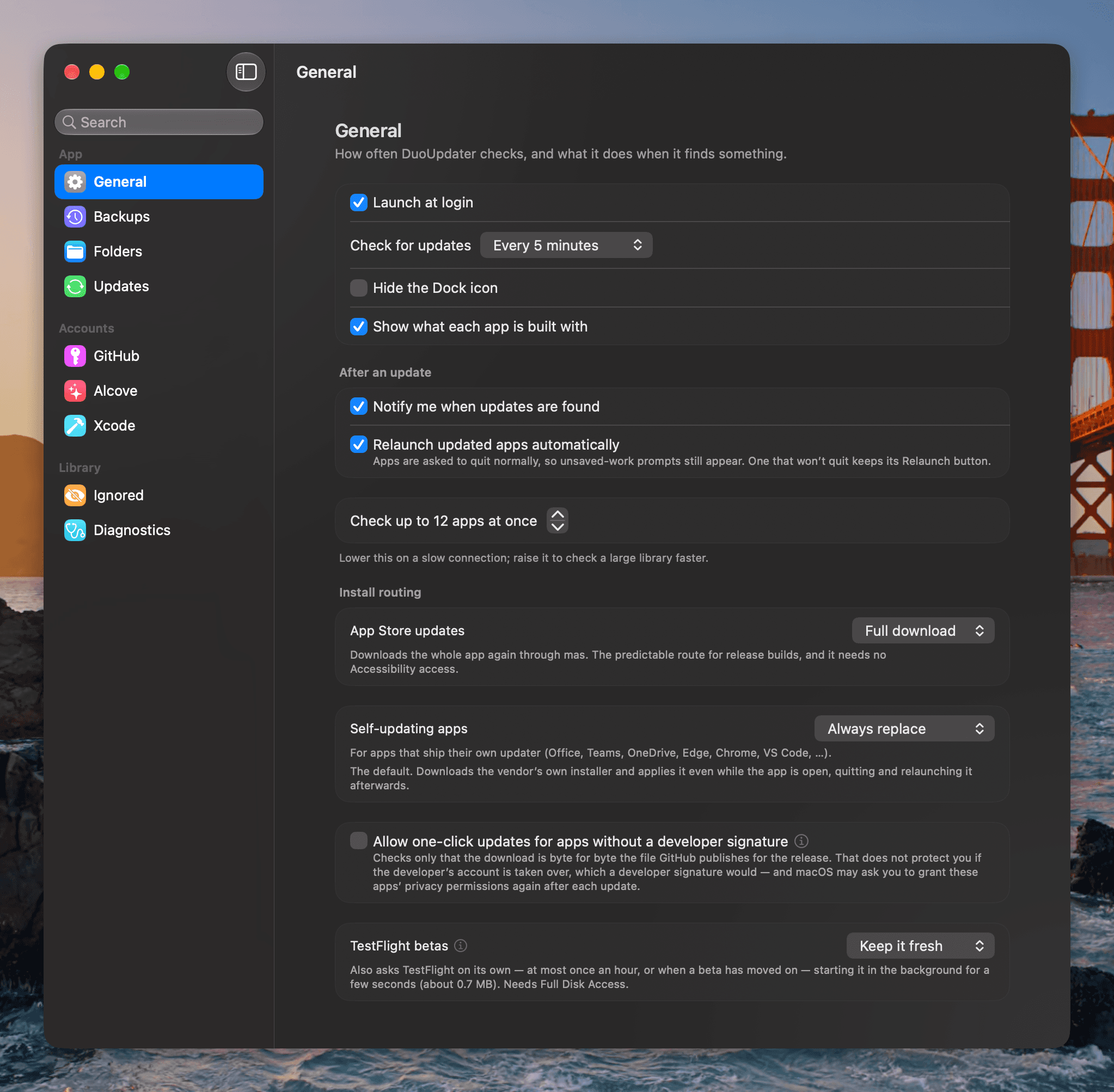Open App Store updates Full download dropdown
This screenshot has width=1114, height=1092.
pyautogui.click(x=923, y=630)
